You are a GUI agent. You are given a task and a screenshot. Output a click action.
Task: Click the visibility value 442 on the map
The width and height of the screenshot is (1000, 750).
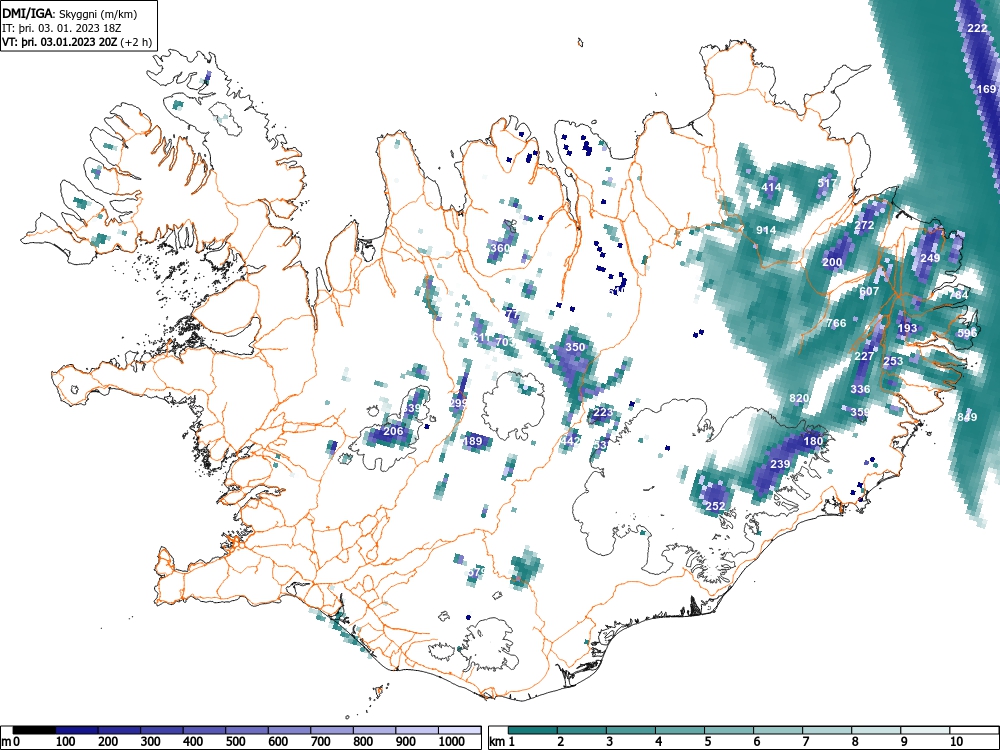[570, 440]
